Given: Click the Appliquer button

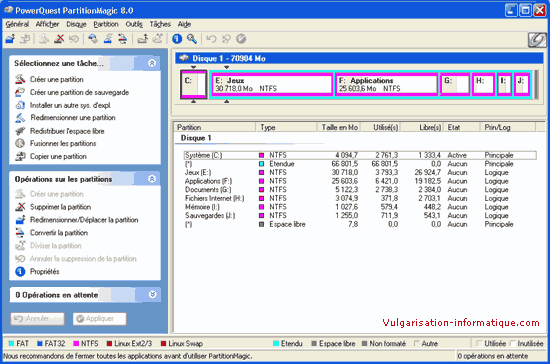Looking at the screenshot, I should click(100, 318).
